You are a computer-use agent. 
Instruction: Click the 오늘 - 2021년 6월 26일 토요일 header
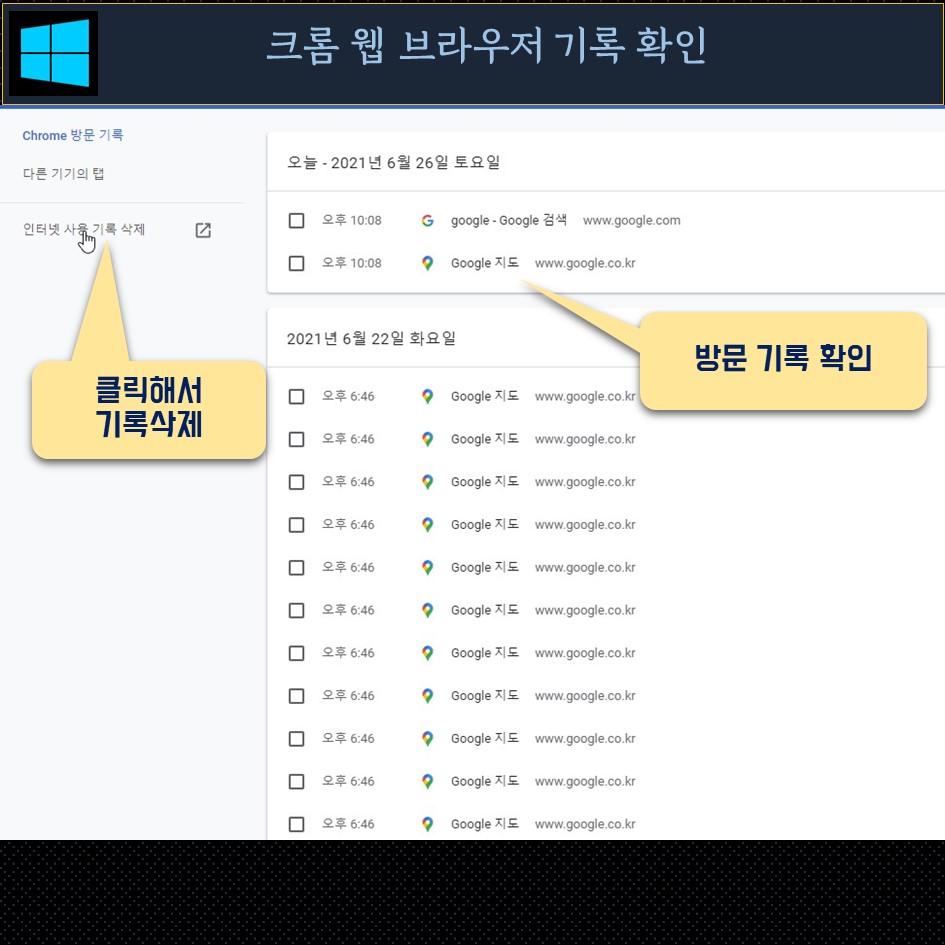[393, 163]
